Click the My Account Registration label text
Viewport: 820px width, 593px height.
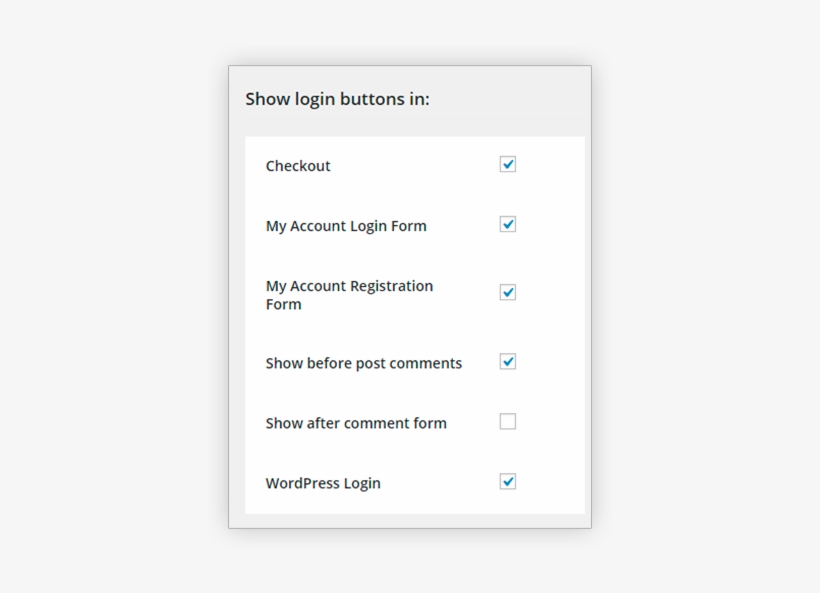349,286
